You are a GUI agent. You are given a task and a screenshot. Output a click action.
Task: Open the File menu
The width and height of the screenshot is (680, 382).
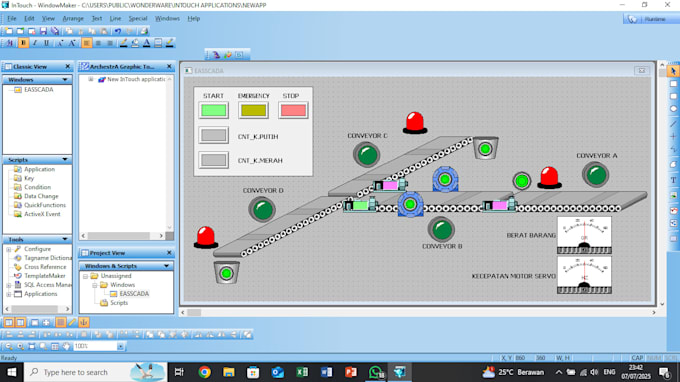coord(12,18)
